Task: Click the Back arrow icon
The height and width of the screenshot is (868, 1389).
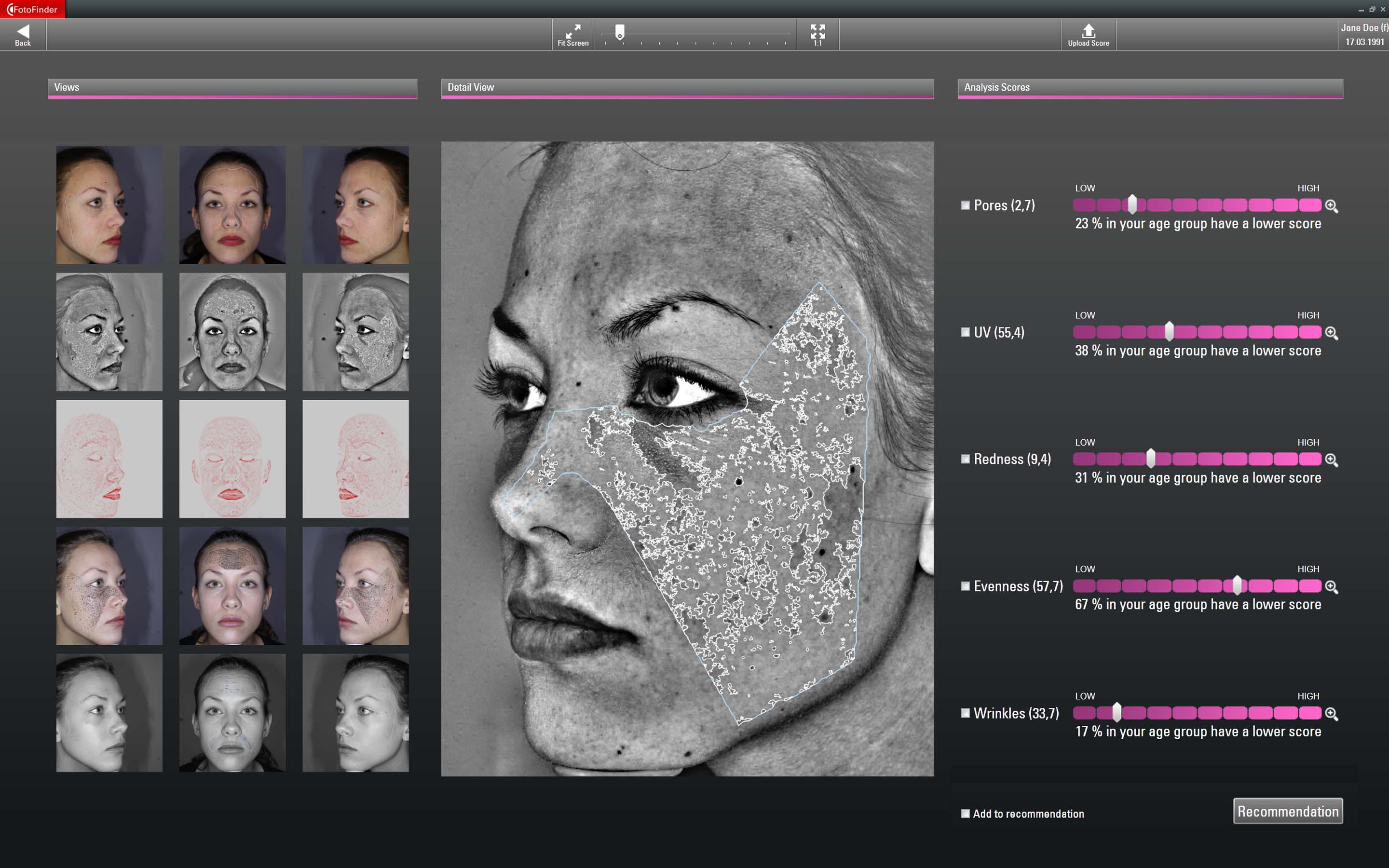Action: point(23,32)
